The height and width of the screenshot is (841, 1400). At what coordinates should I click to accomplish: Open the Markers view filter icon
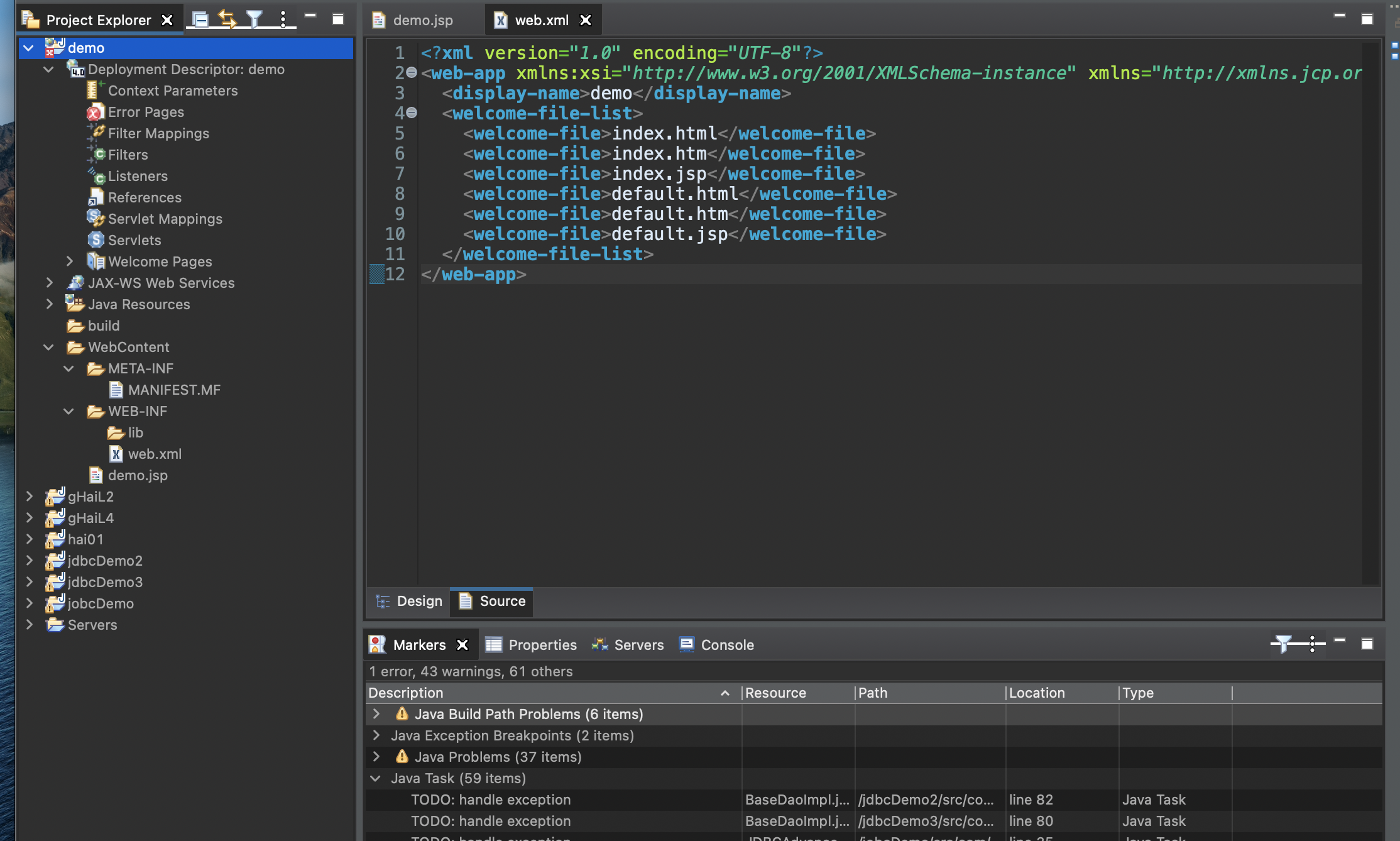point(1283,644)
